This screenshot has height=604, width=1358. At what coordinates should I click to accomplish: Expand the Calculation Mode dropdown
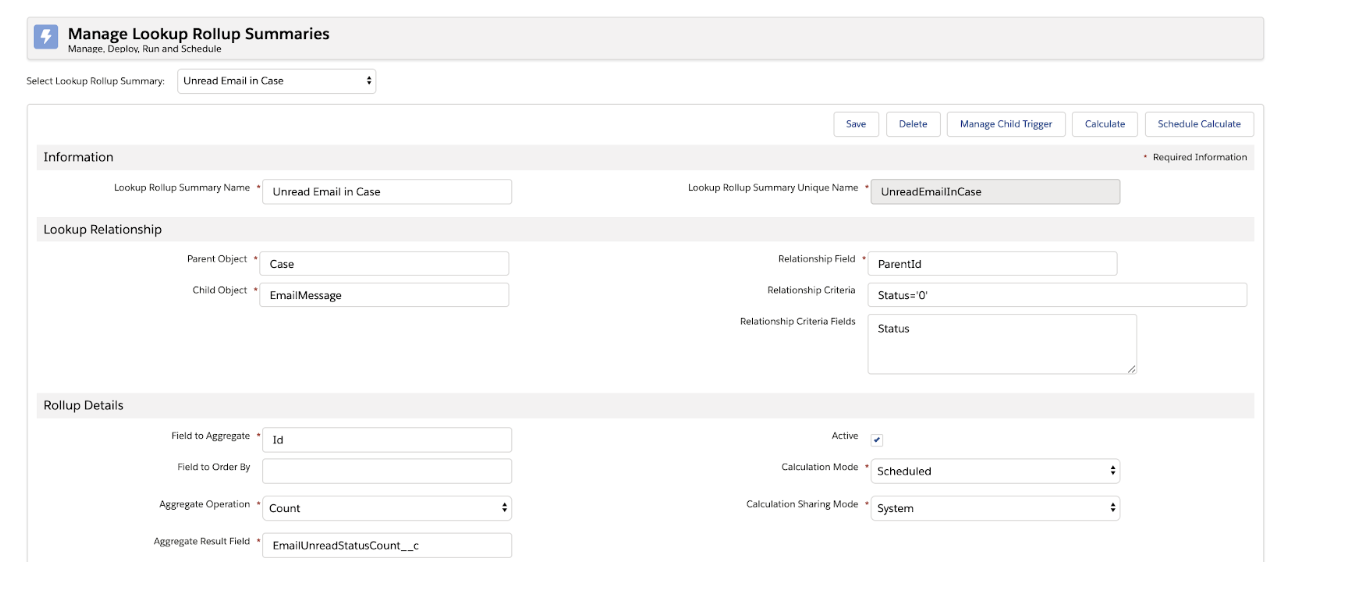coord(994,471)
